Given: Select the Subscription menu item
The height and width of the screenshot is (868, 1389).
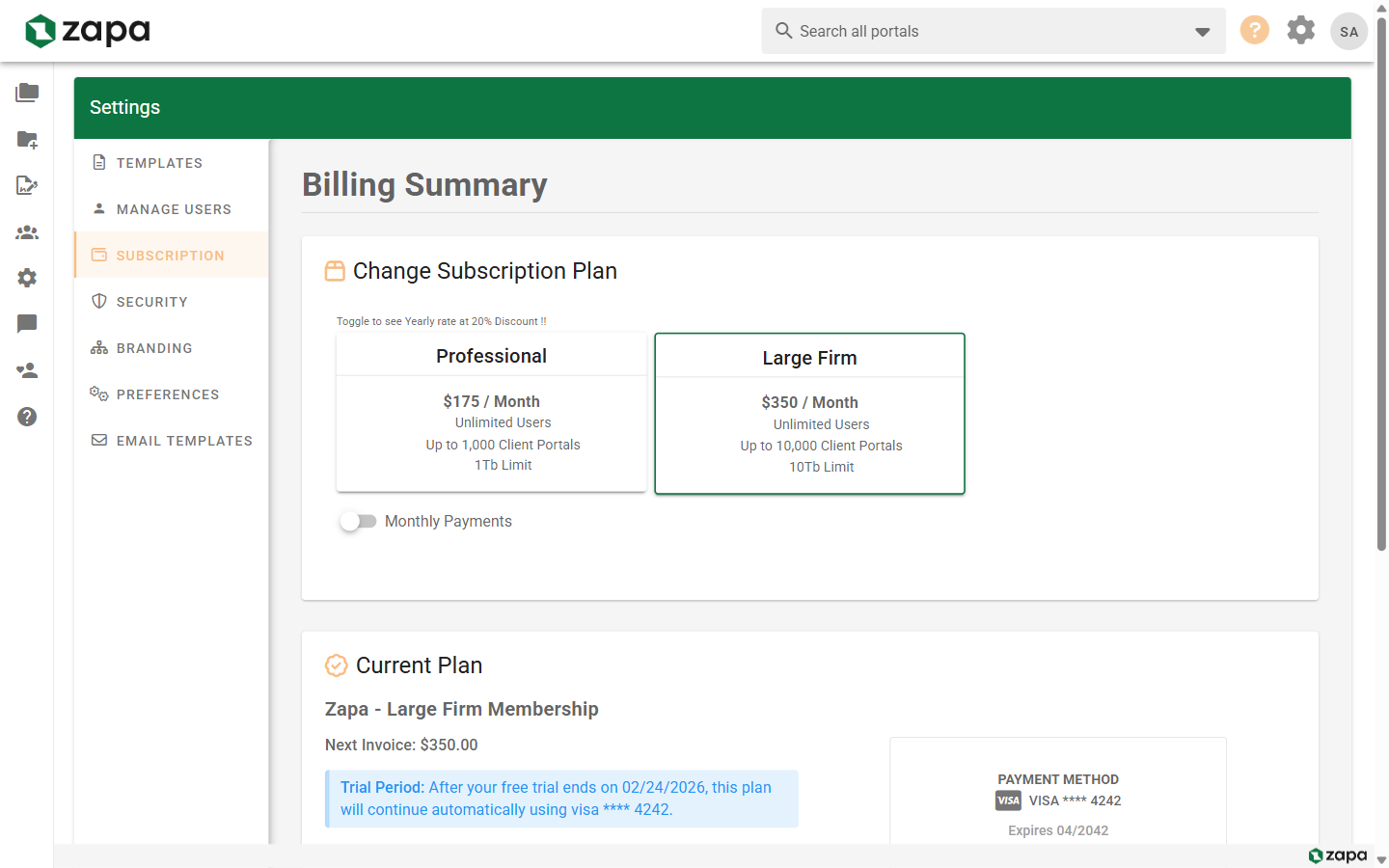Looking at the screenshot, I should (x=172, y=256).
